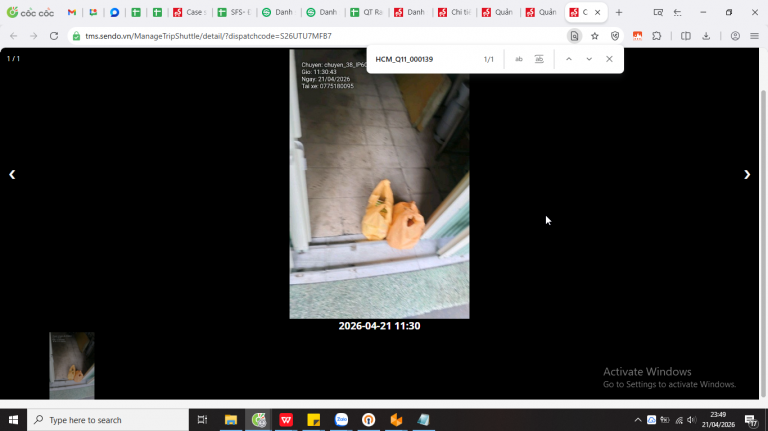The width and height of the screenshot is (768, 431).
Task: Open the Gmail pinned tab
Action: (x=72, y=12)
